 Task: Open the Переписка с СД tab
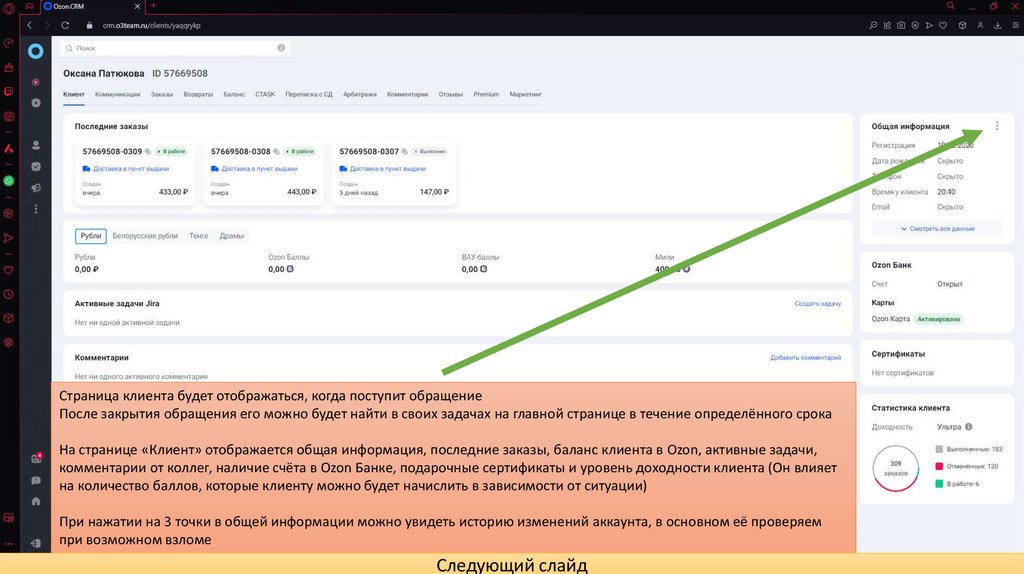[309, 95]
